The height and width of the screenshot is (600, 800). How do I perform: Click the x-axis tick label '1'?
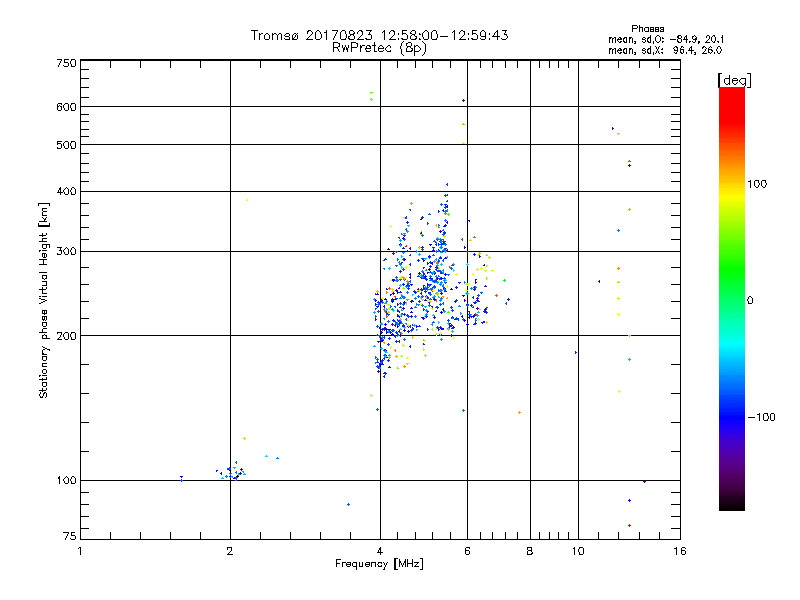point(80,551)
